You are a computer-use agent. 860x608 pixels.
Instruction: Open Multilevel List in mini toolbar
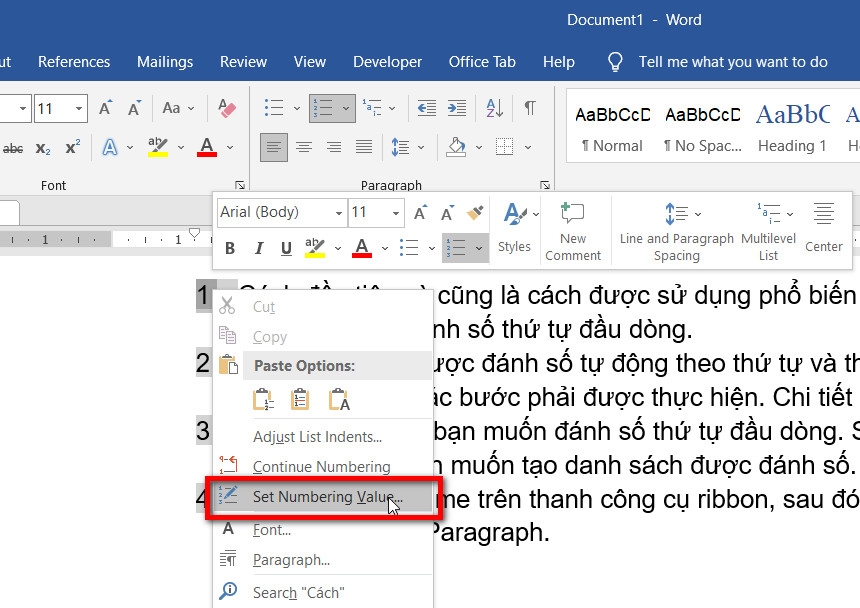(768, 231)
